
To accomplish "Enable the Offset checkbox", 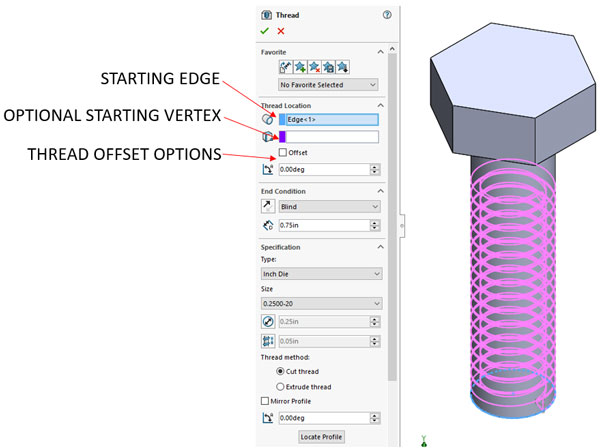I will [x=283, y=153].
